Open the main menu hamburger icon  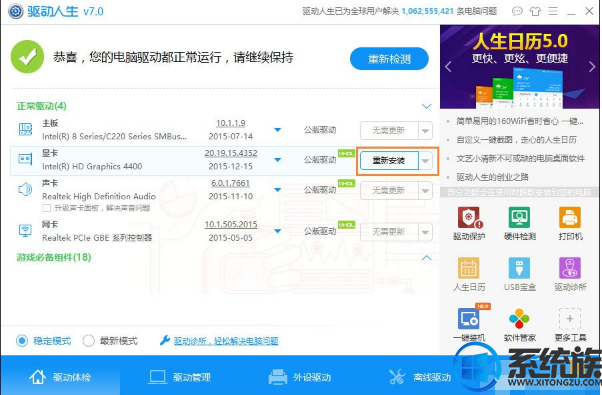(553, 11)
